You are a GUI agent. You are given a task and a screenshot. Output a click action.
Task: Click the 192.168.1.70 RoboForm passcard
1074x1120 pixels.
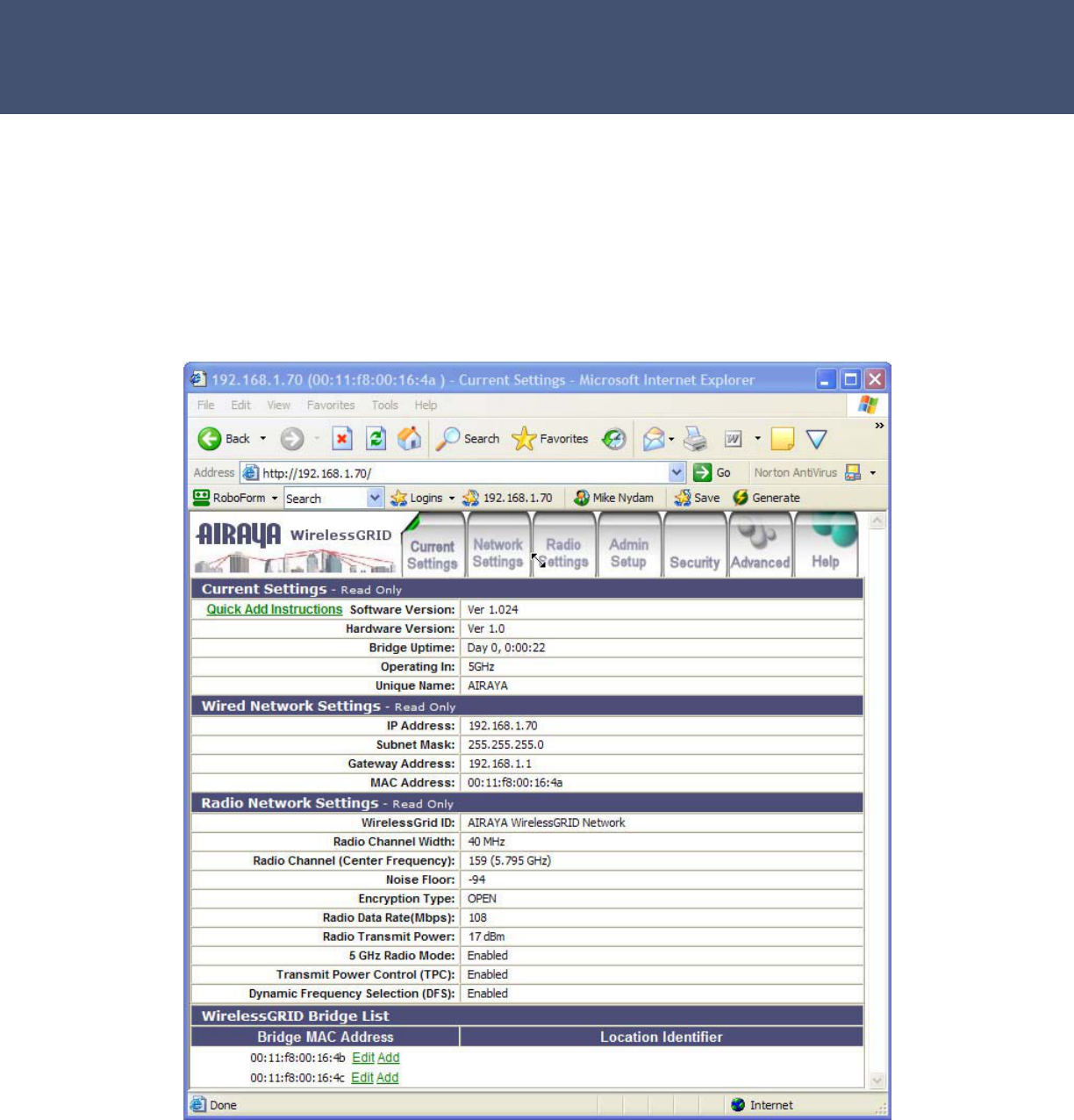[x=508, y=498]
